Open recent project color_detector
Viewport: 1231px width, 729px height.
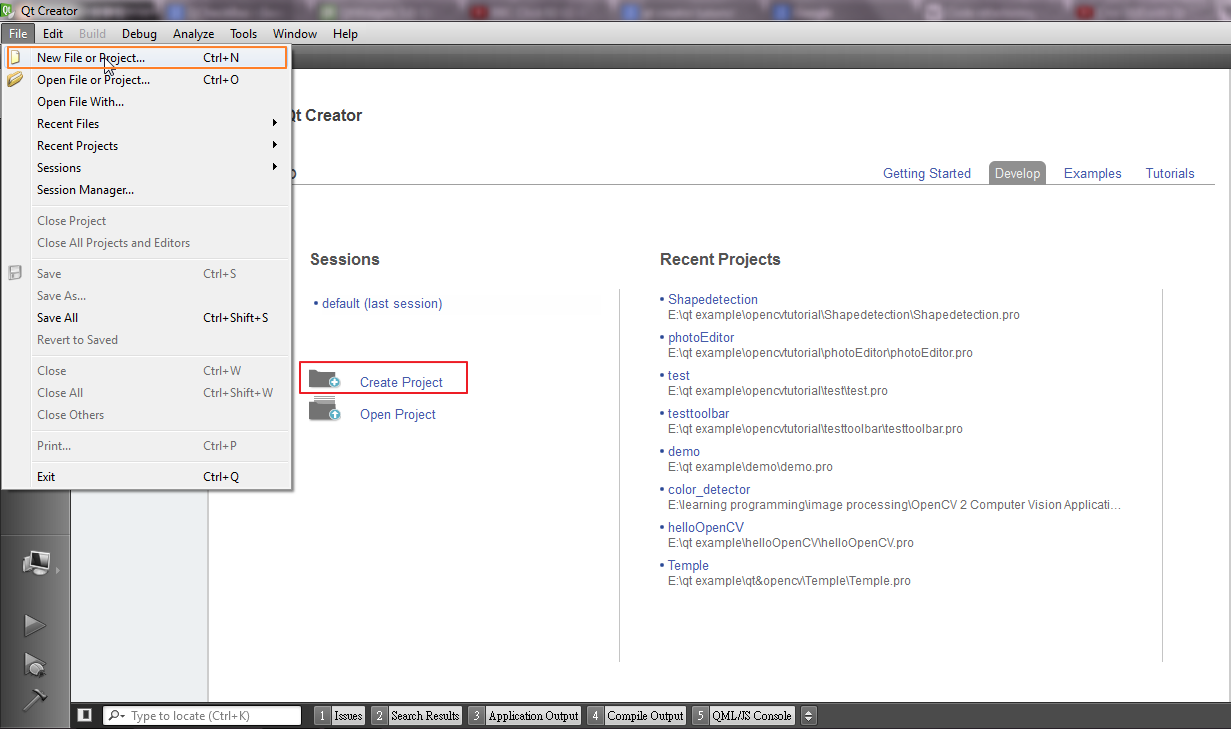pyautogui.click(x=709, y=489)
